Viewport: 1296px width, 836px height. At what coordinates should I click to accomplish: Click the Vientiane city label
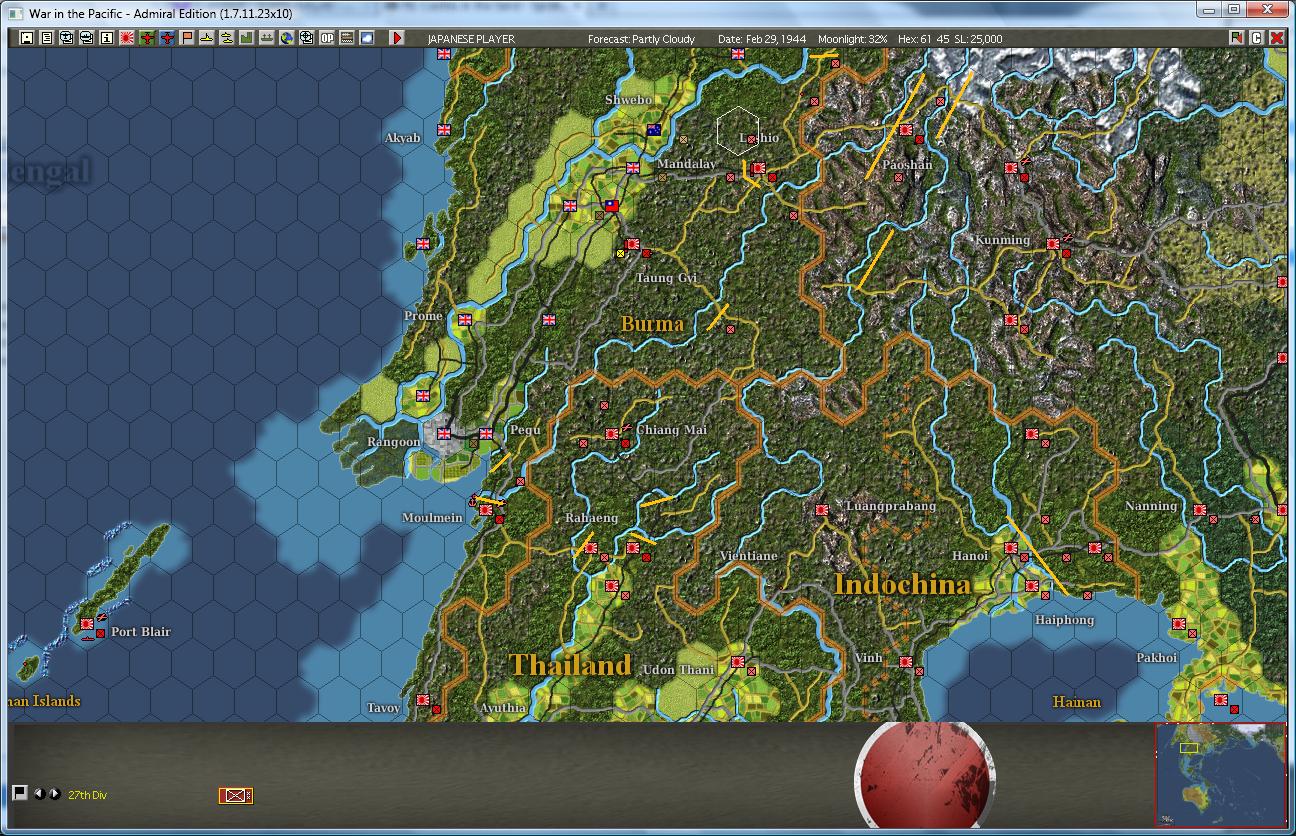pyautogui.click(x=748, y=556)
